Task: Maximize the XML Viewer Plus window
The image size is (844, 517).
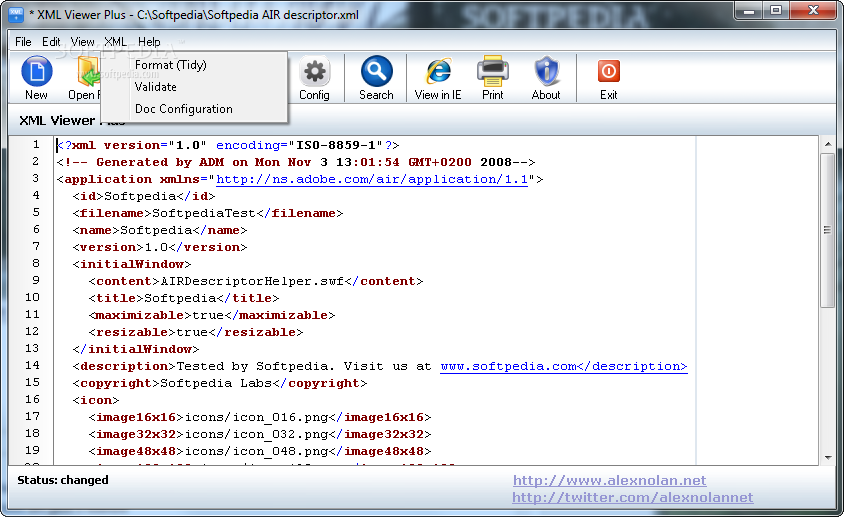Action: pyautogui.click(x=776, y=10)
